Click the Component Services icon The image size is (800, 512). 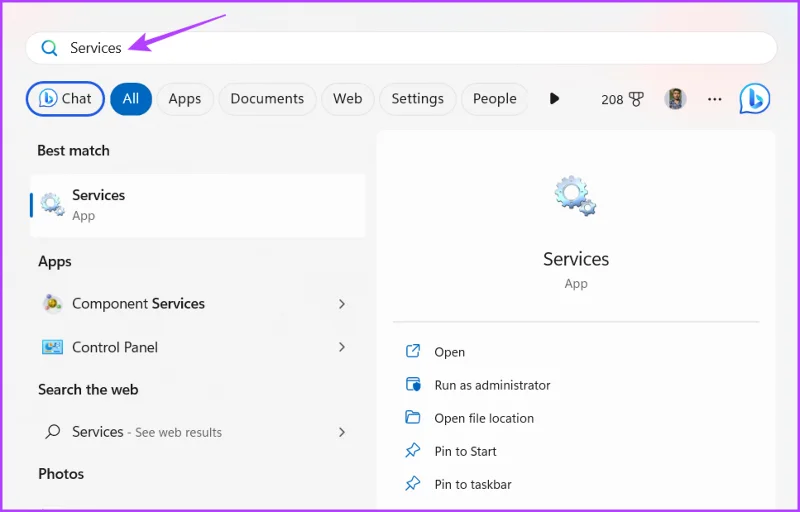52,304
